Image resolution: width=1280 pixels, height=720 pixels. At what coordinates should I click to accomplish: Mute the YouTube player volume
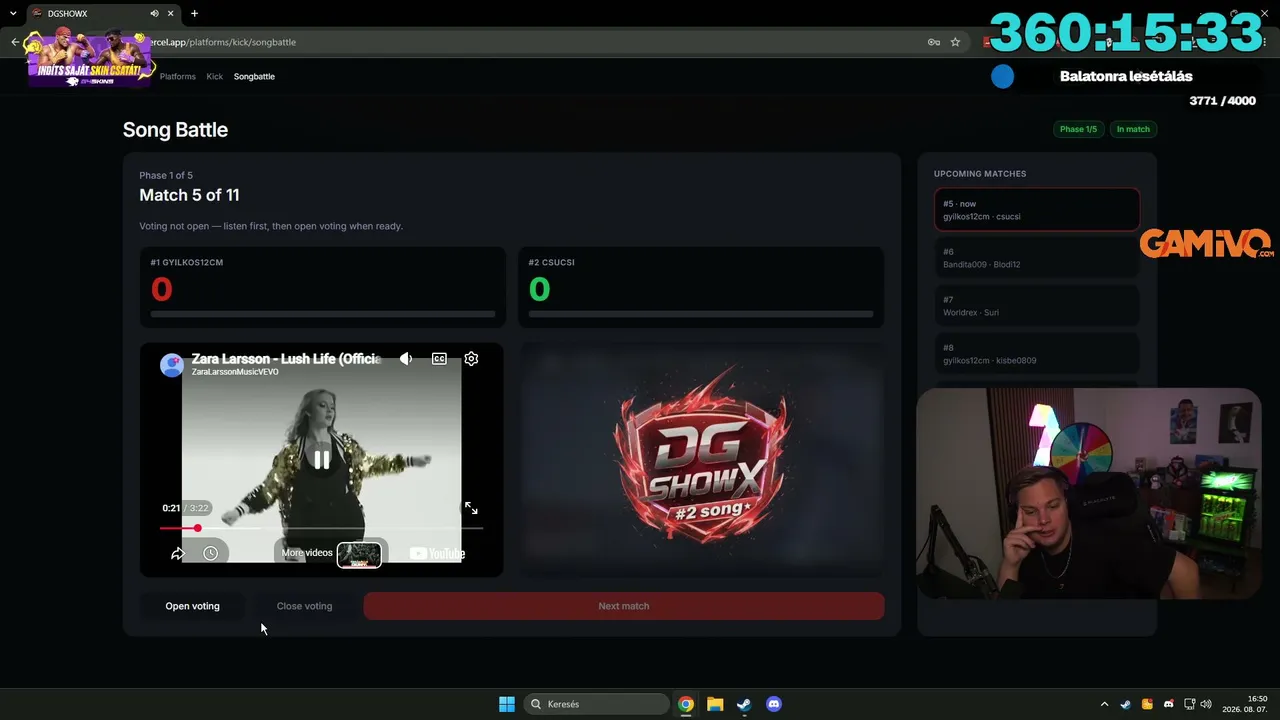tap(406, 359)
